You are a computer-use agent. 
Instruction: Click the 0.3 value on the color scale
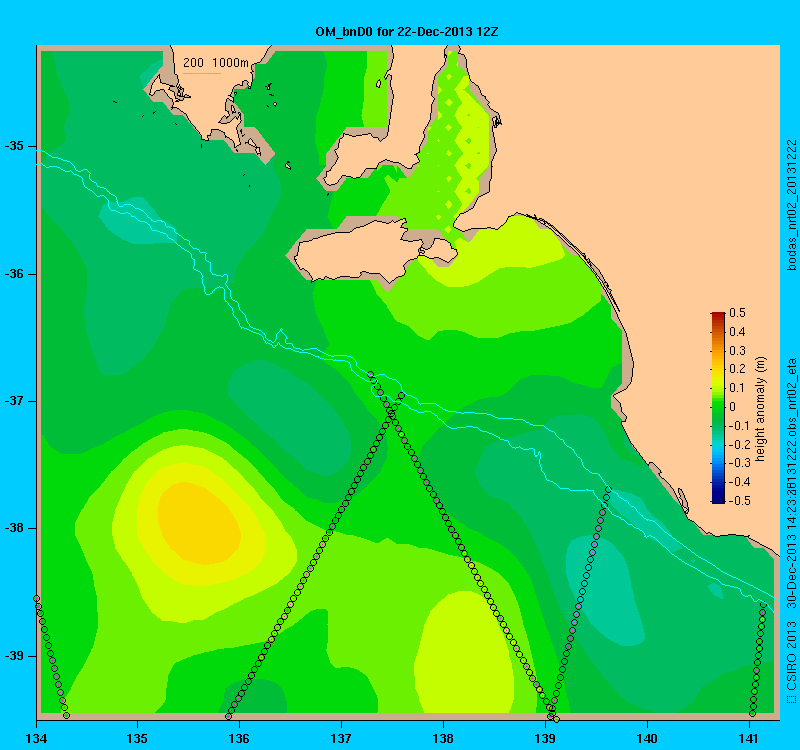(737, 351)
